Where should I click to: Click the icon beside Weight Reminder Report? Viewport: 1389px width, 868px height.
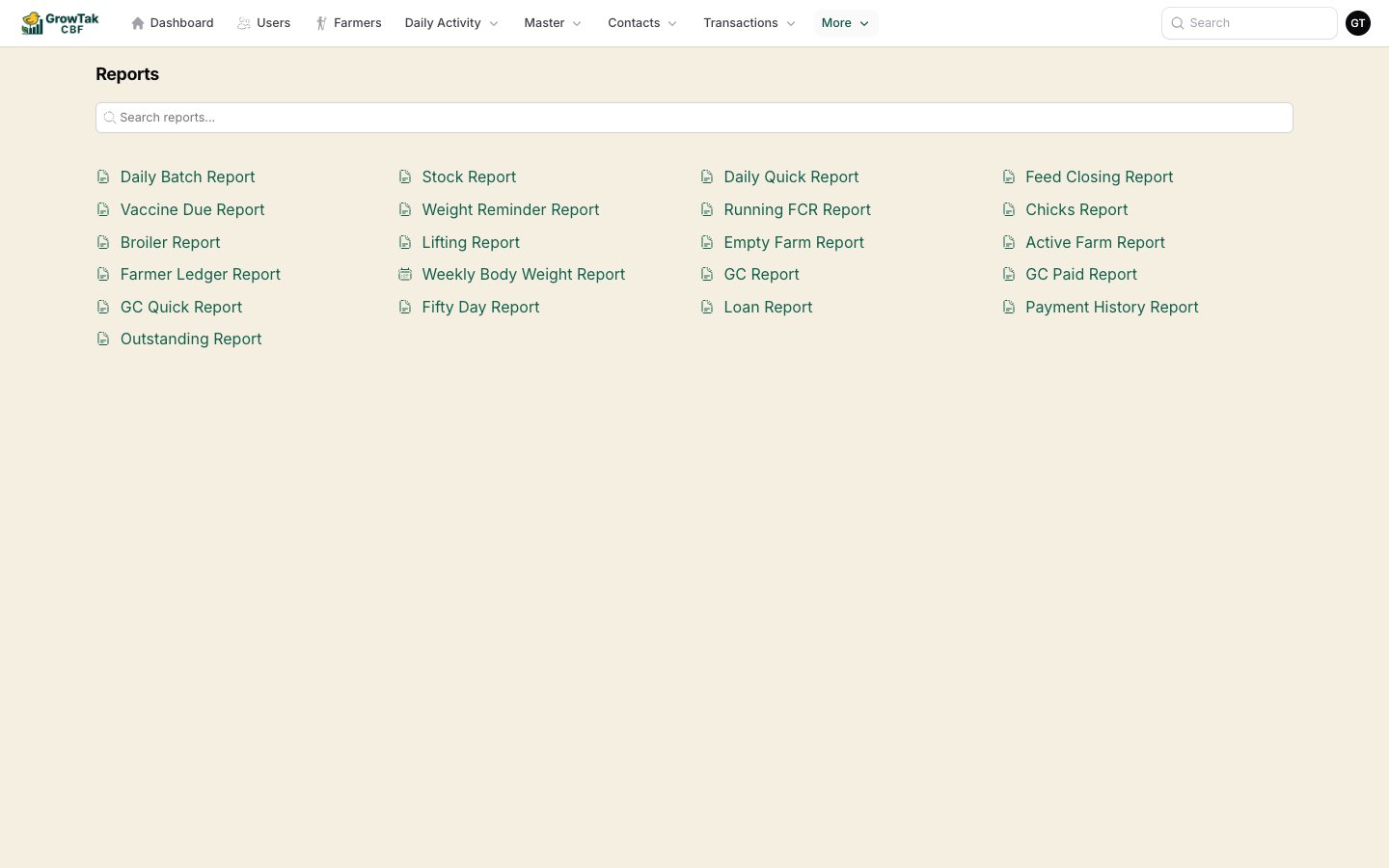click(x=405, y=210)
